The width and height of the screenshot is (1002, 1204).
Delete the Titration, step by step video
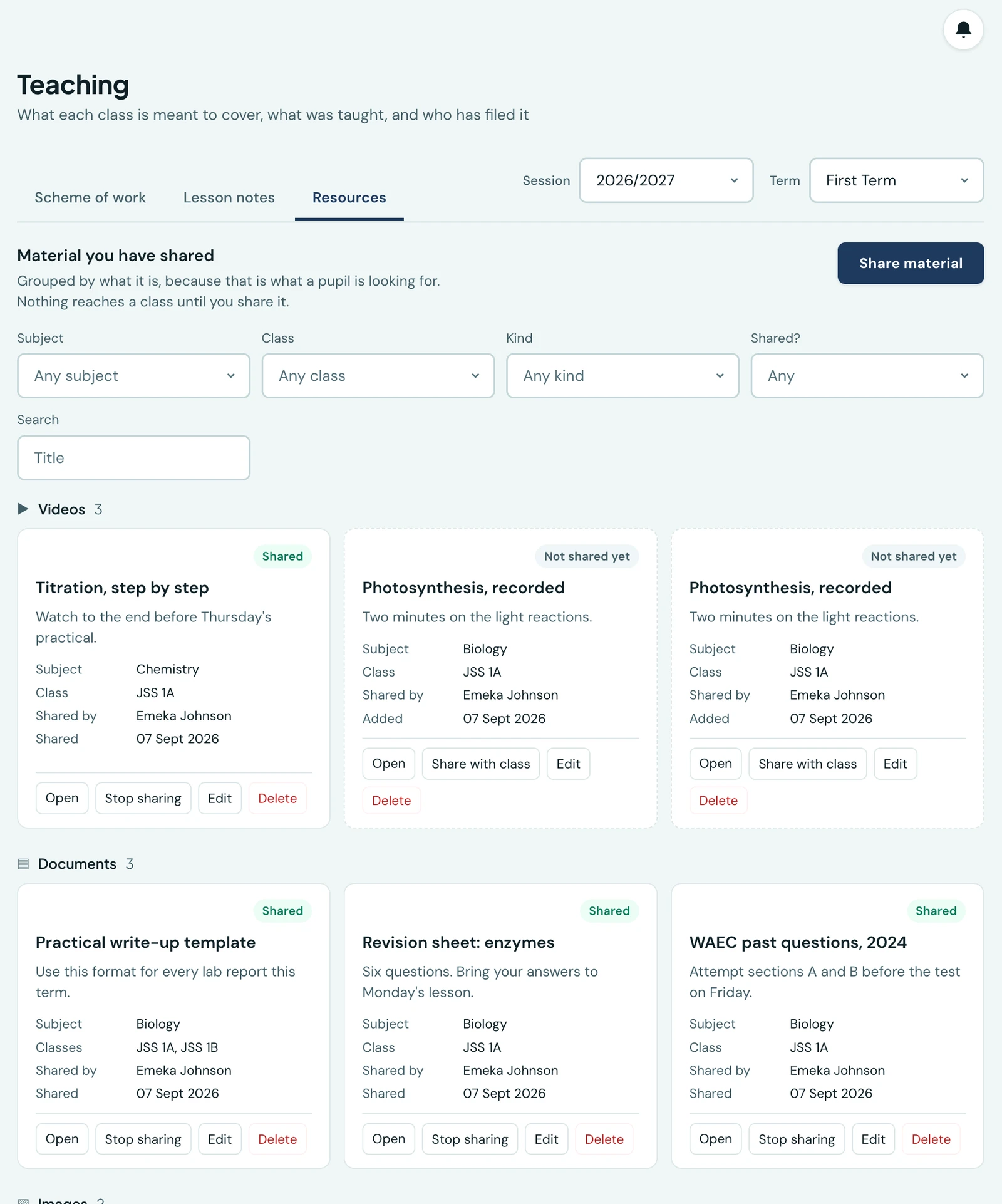coord(277,798)
